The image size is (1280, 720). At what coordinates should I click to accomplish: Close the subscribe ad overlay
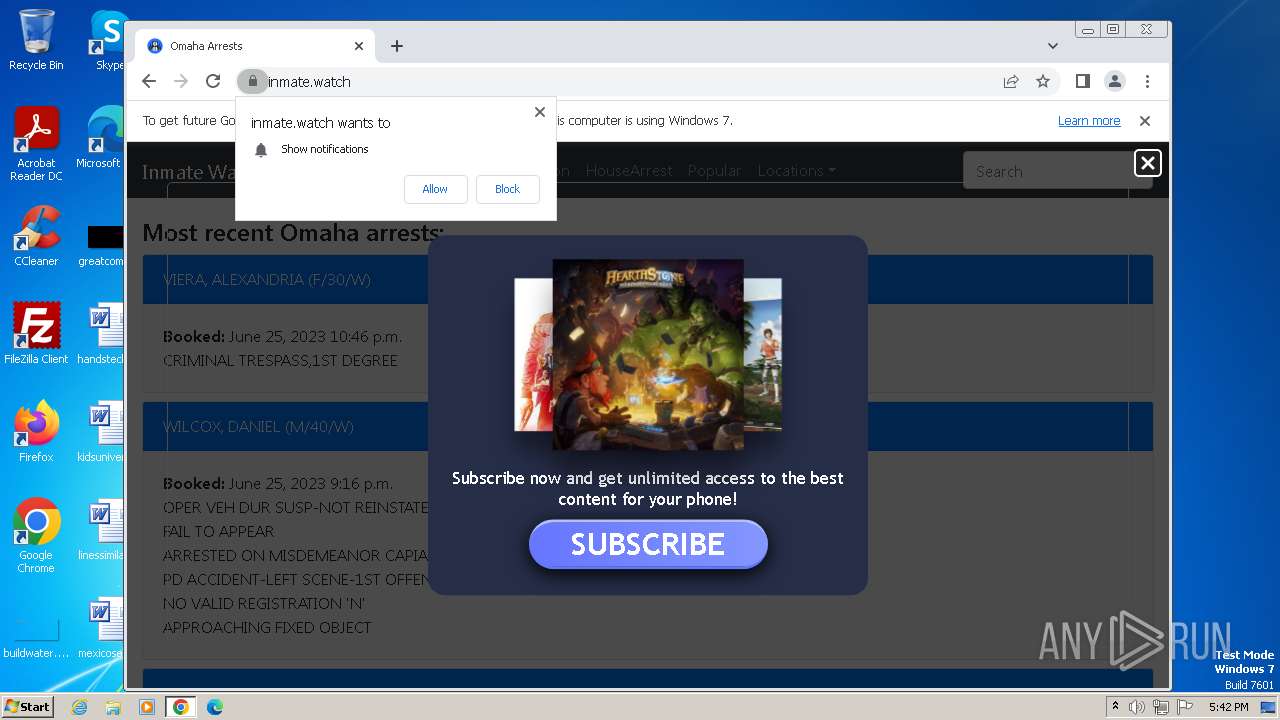1148,163
